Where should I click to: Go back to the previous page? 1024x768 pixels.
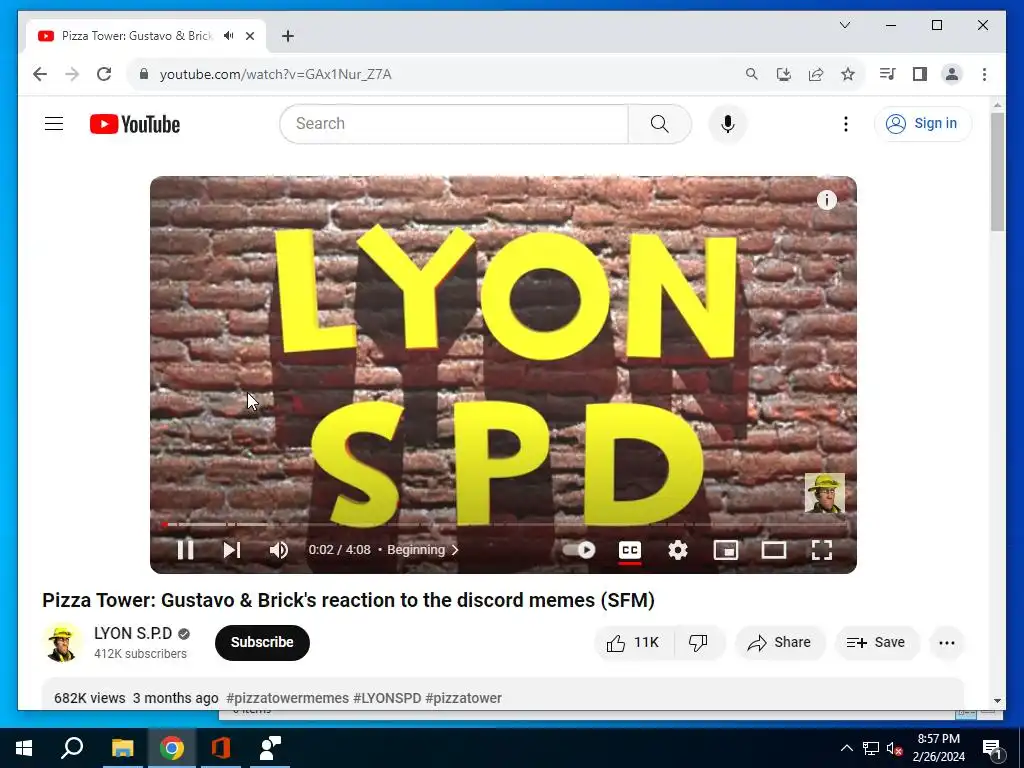click(40, 74)
